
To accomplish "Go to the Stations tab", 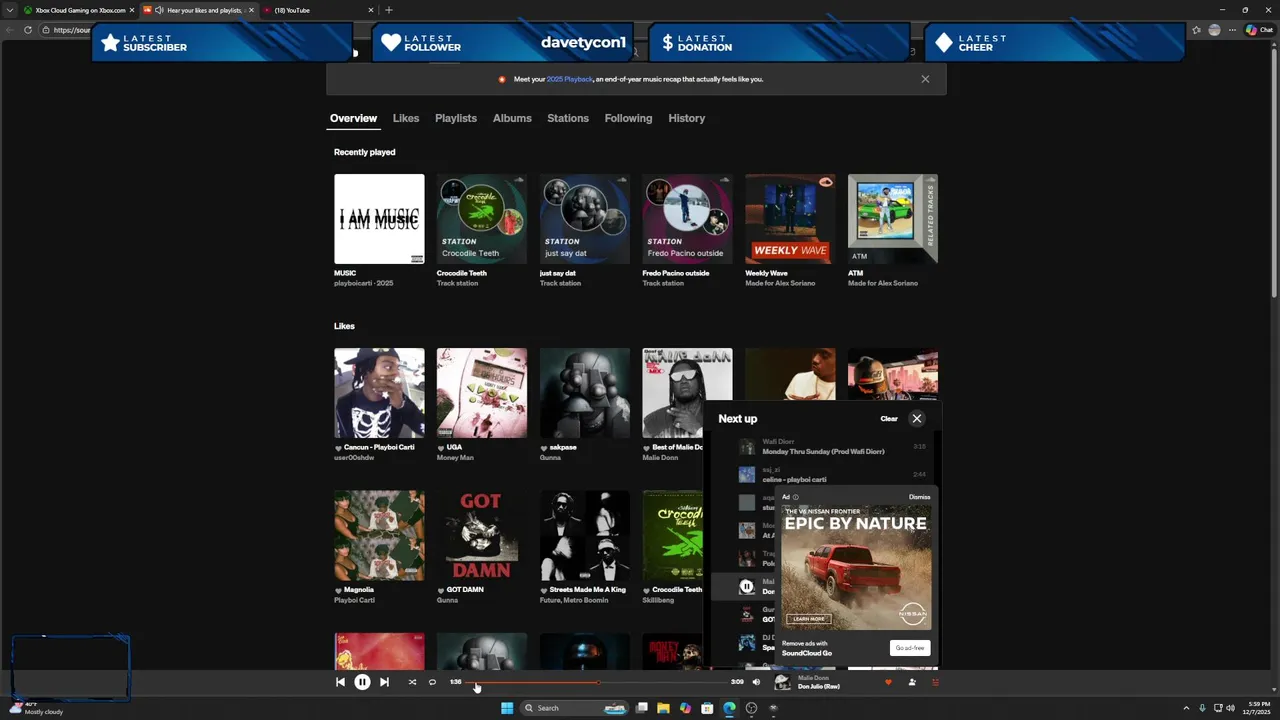I will [568, 118].
